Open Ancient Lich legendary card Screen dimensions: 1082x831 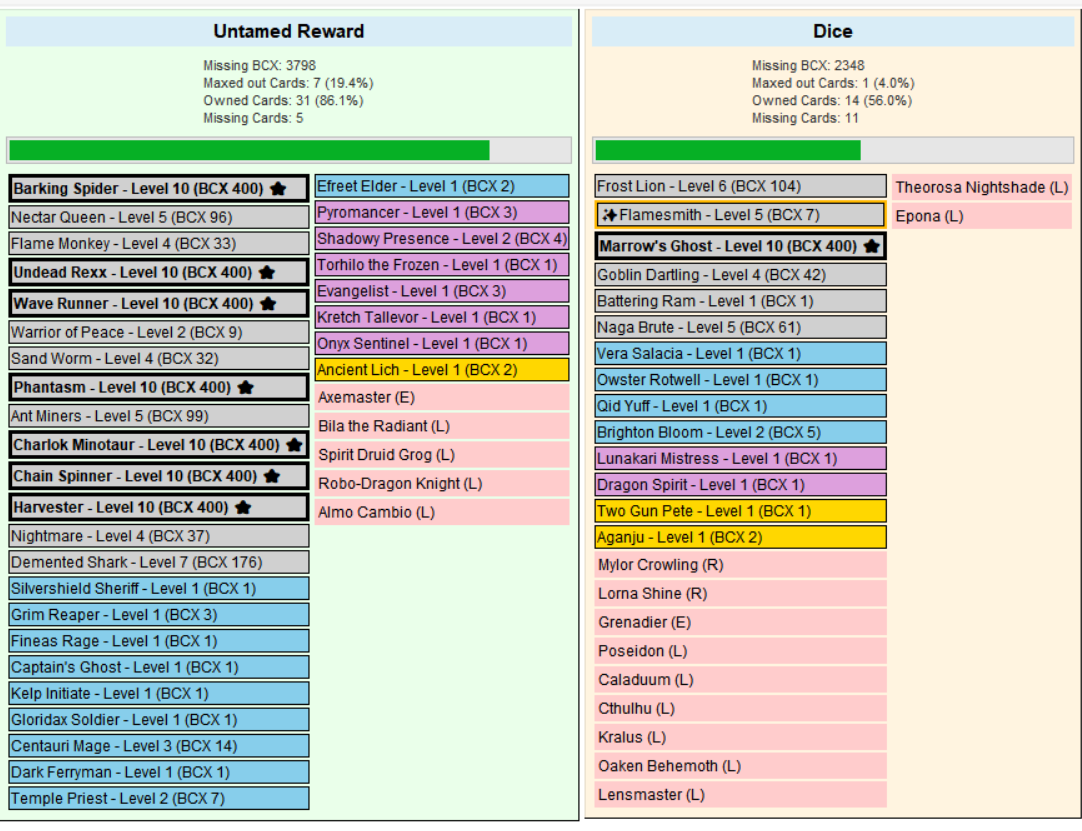click(x=442, y=369)
